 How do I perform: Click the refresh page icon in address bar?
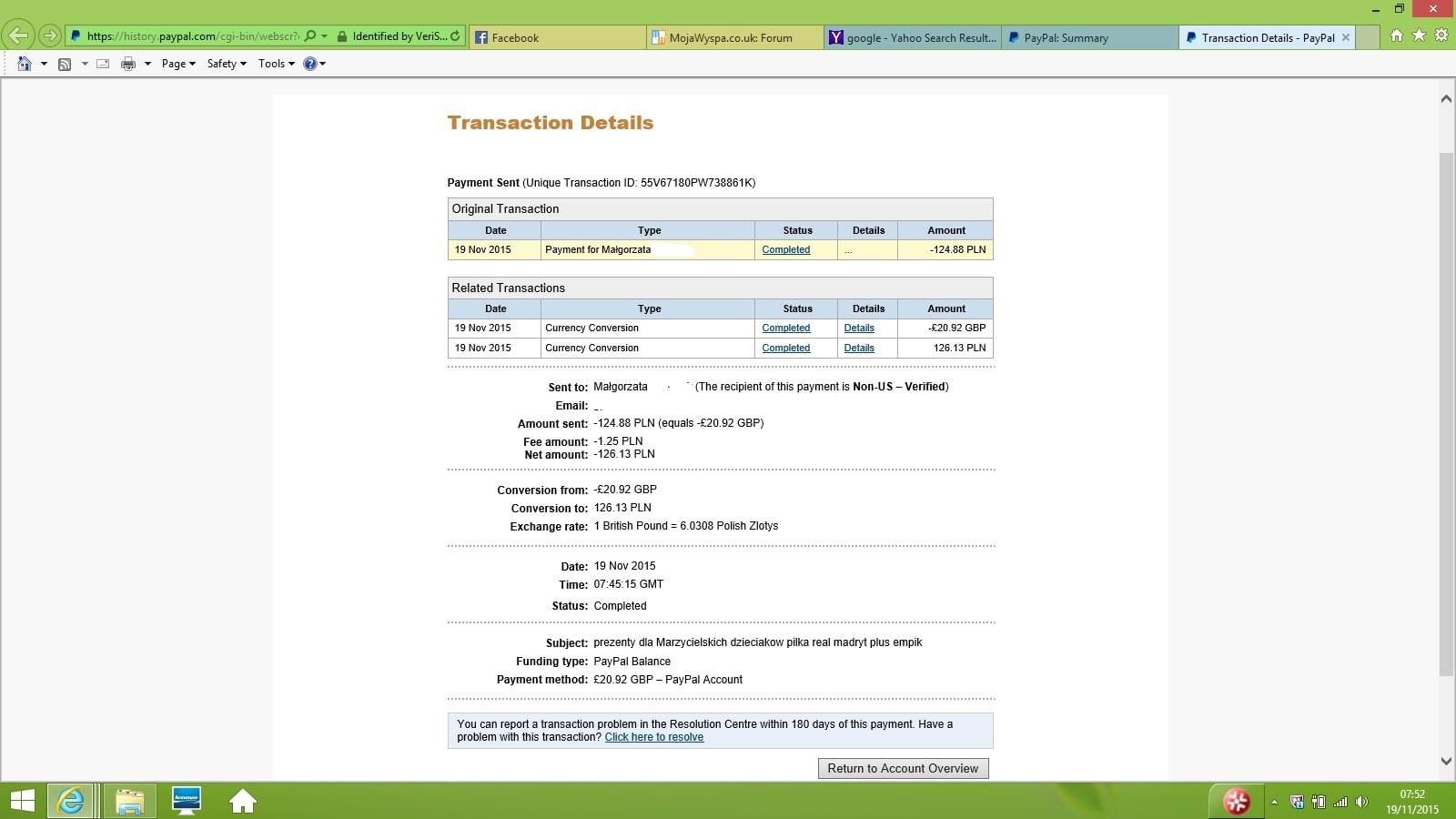coord(455,36)
